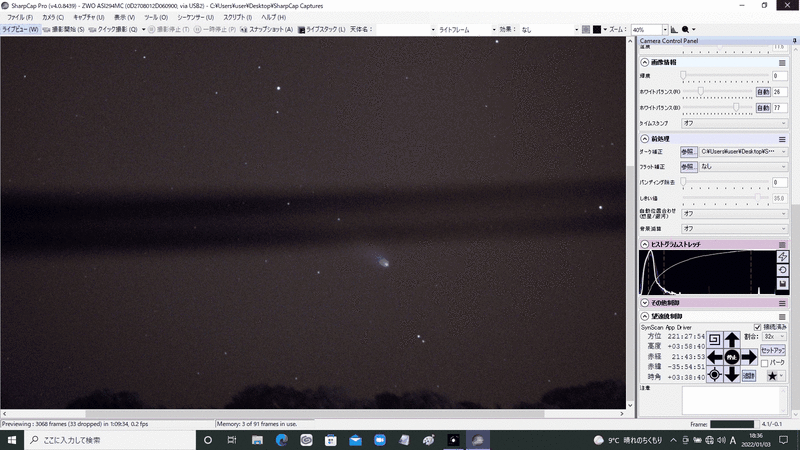This screenshot has width=800, height=450.
Task: Click the 輝度 brightness slider thumb
Action: (683, 76)
